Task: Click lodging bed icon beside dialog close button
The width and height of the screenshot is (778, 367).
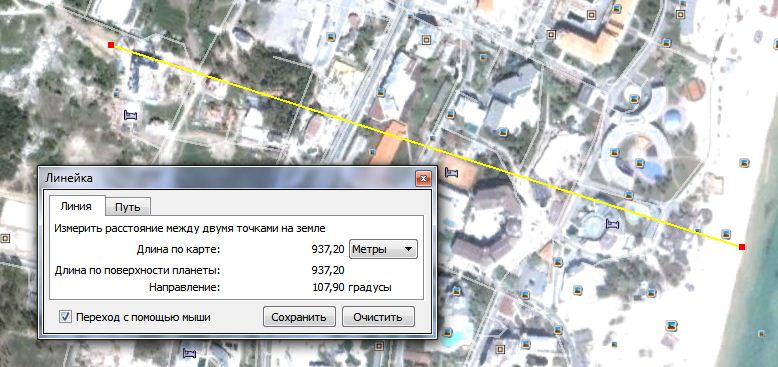Action: [451, 173]
